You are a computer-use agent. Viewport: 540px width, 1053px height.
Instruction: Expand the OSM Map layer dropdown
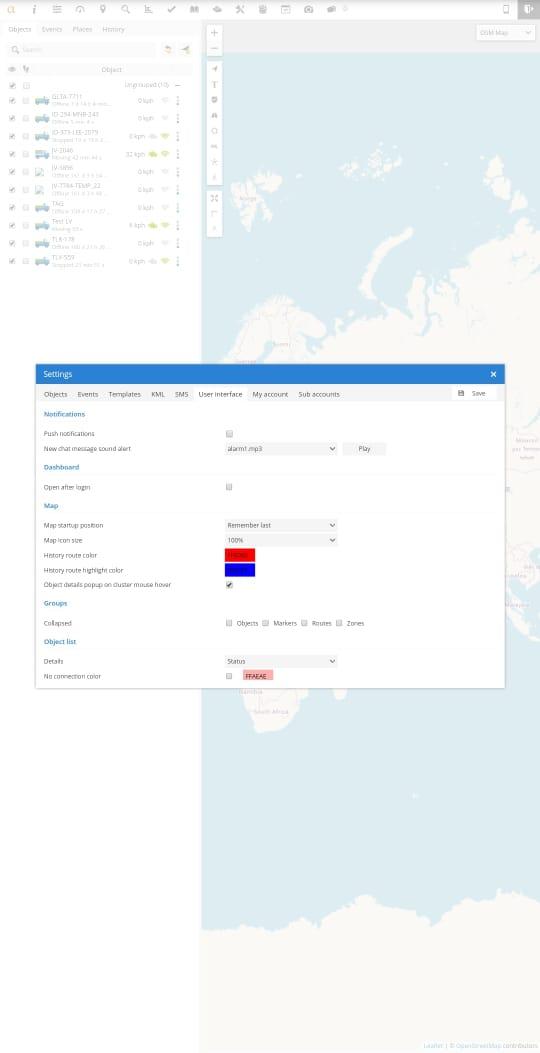click(505, 32)
